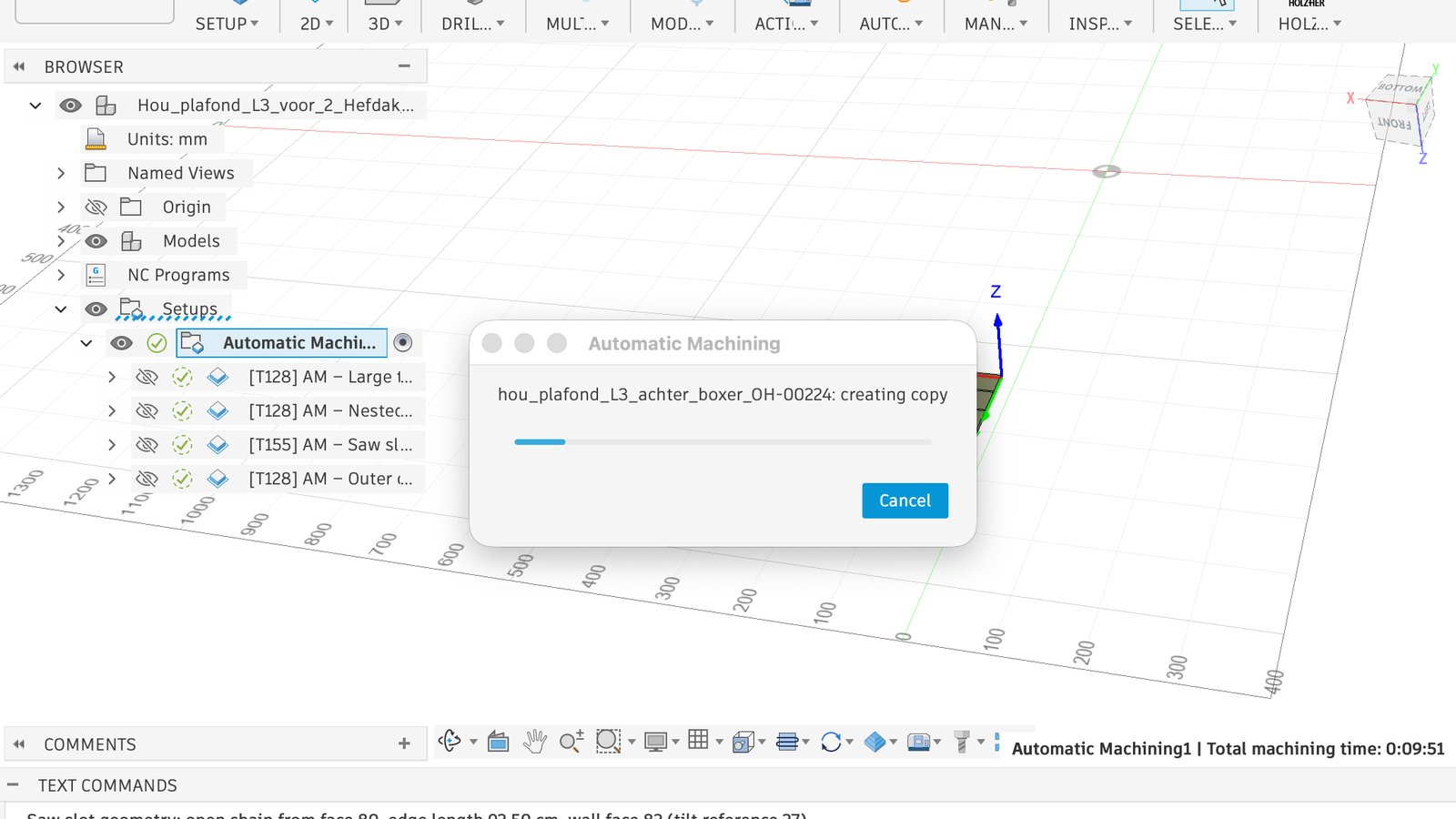
Task: Expand the NC Programs node
Action: (61, 275)
